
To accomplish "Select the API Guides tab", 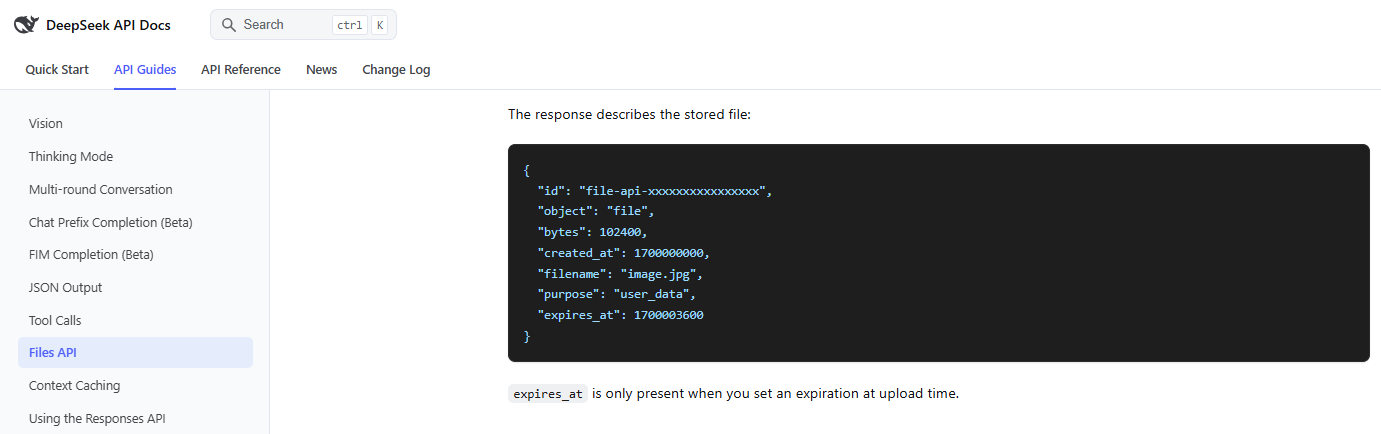I will click(145, 70).
